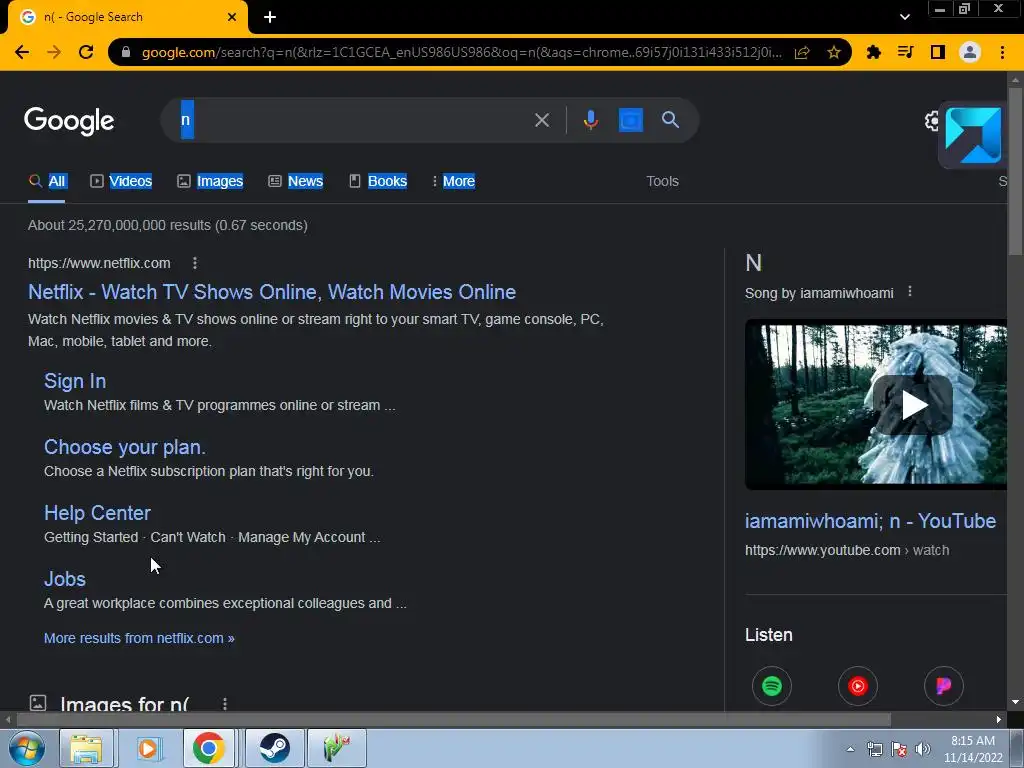Open the Chrome profile avatar
This screenshot has width=1024, height=768.
pos(970,52)
